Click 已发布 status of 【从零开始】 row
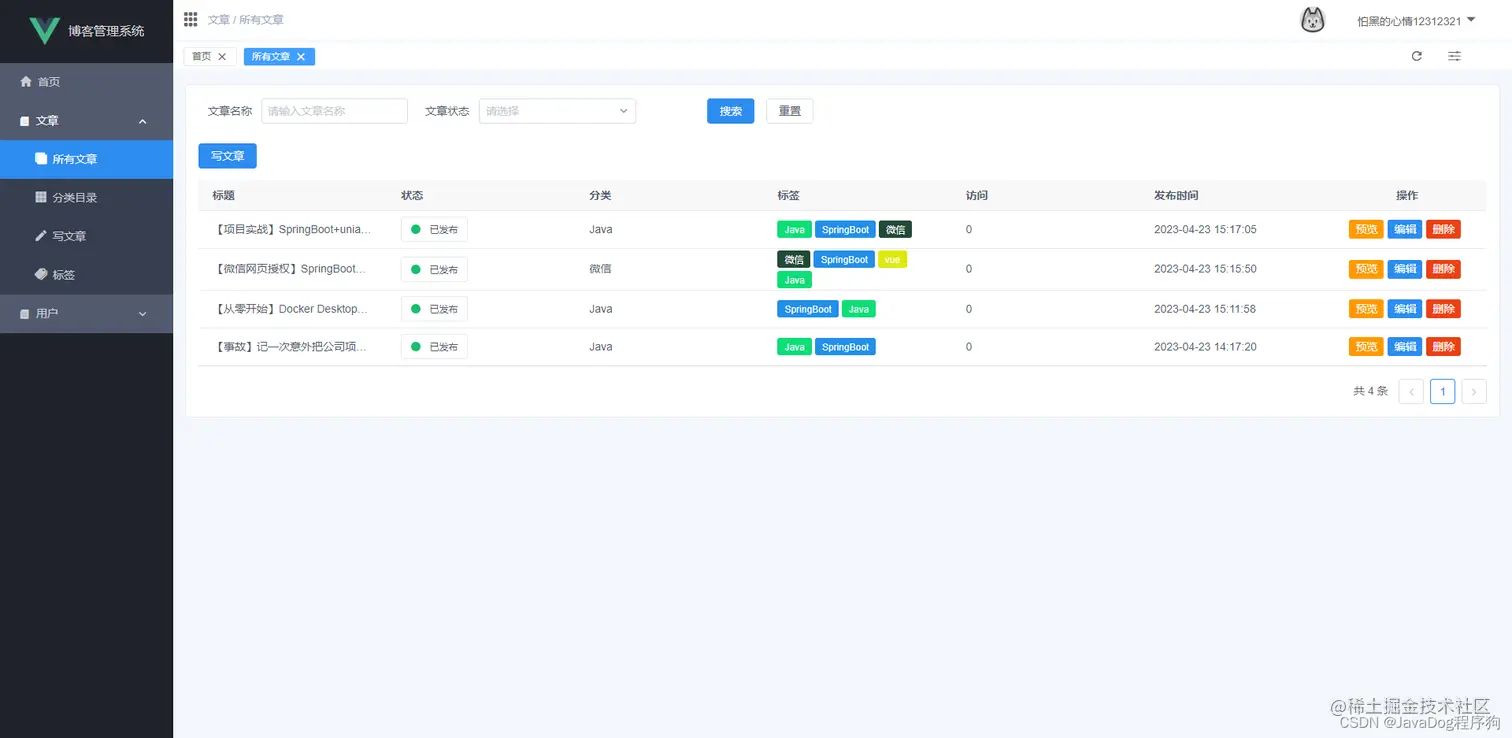The height and width of the screenshot is (738, 1512). click(x=434, y=309)
